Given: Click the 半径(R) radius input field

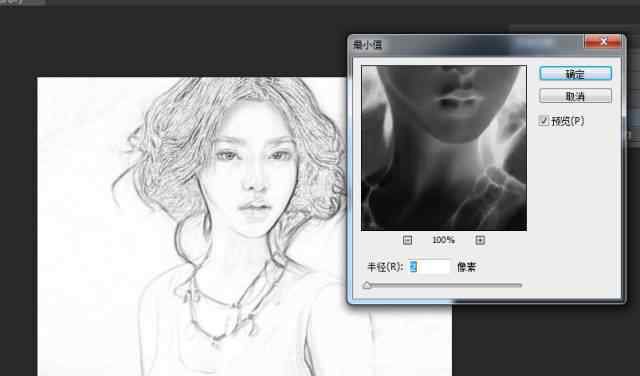Looking at the screenshot, I should (429, 267).
